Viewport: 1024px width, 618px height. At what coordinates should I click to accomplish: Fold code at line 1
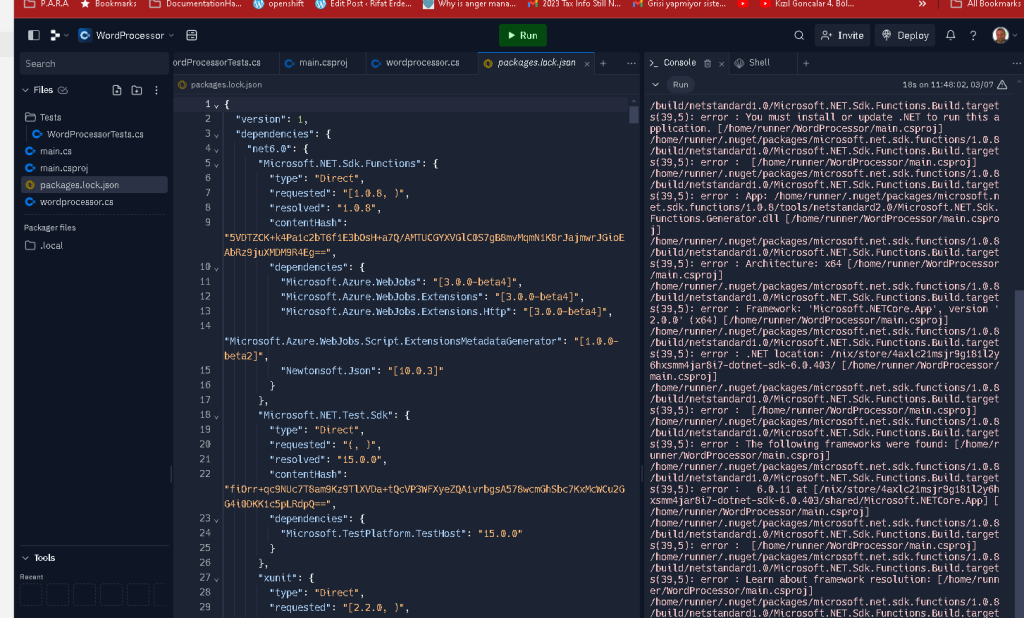coord(216,105)
